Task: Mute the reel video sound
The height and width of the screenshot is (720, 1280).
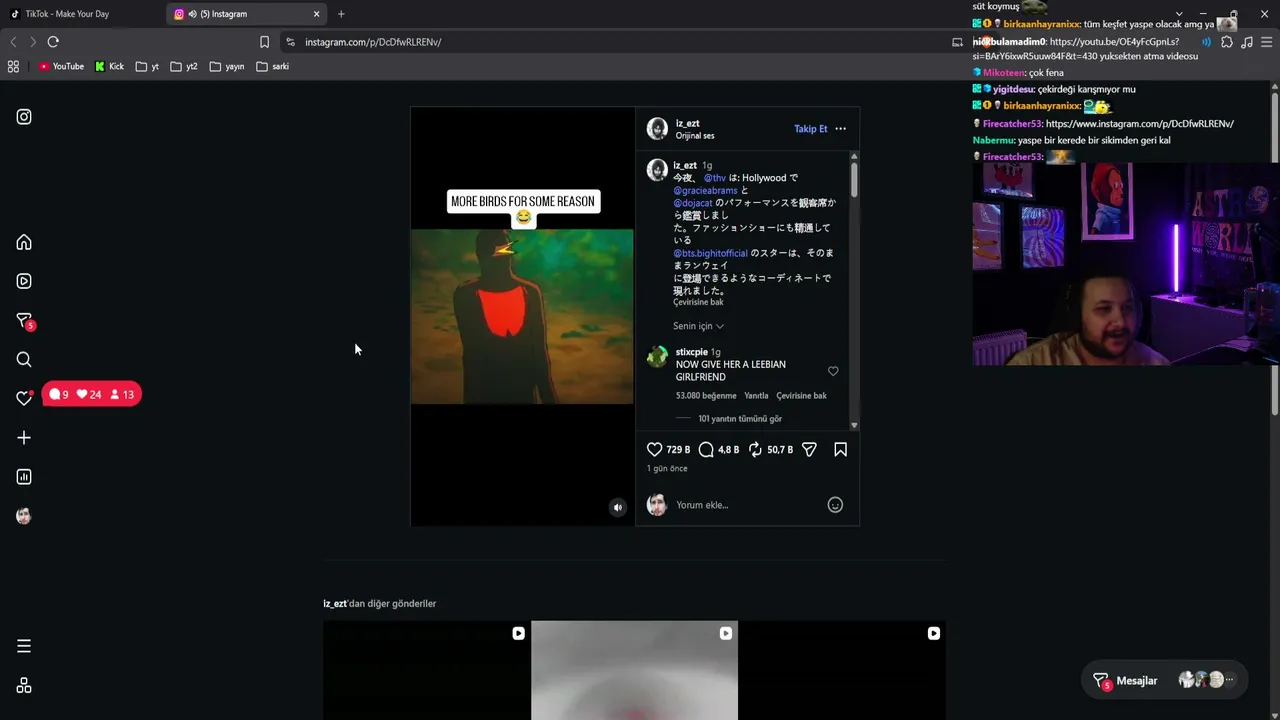Action: pyautogui.click(x=617, y=508)
